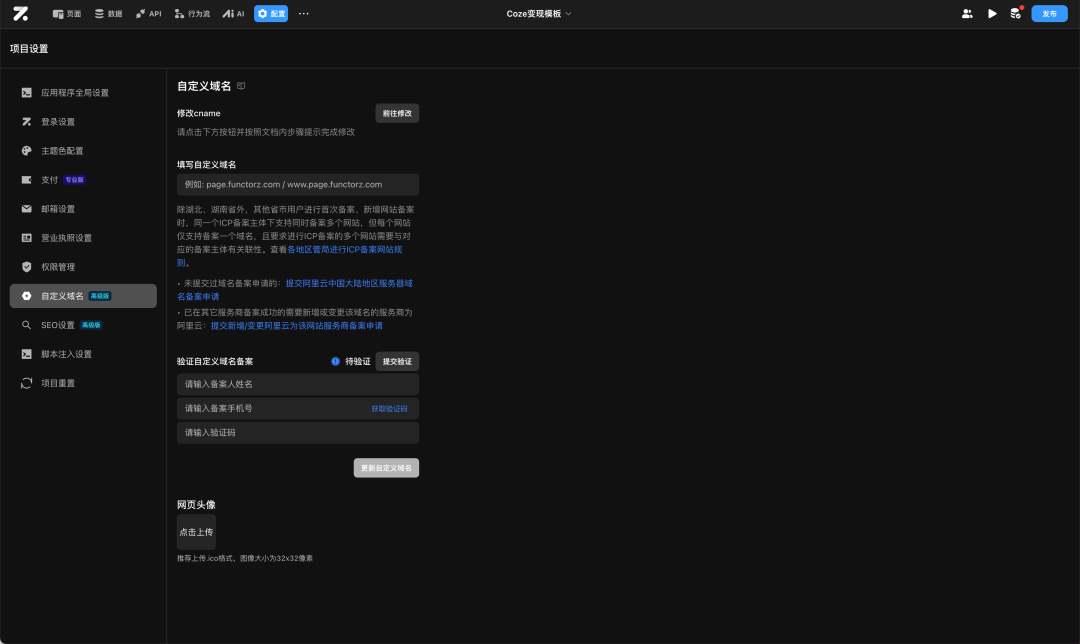Viewport: 1080px width, 644px height.
Task: Click the 发布 publish button
Action: click(x=1049, y=13)
